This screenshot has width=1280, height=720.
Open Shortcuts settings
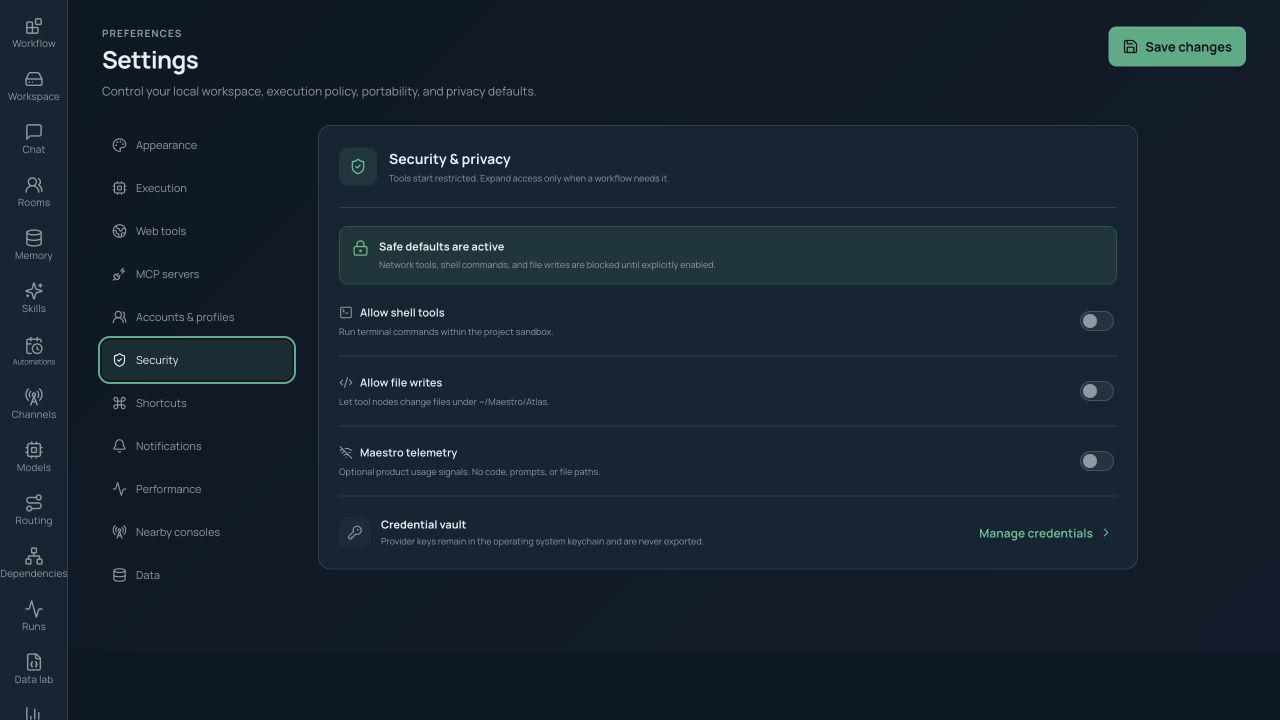pos(197,403)
